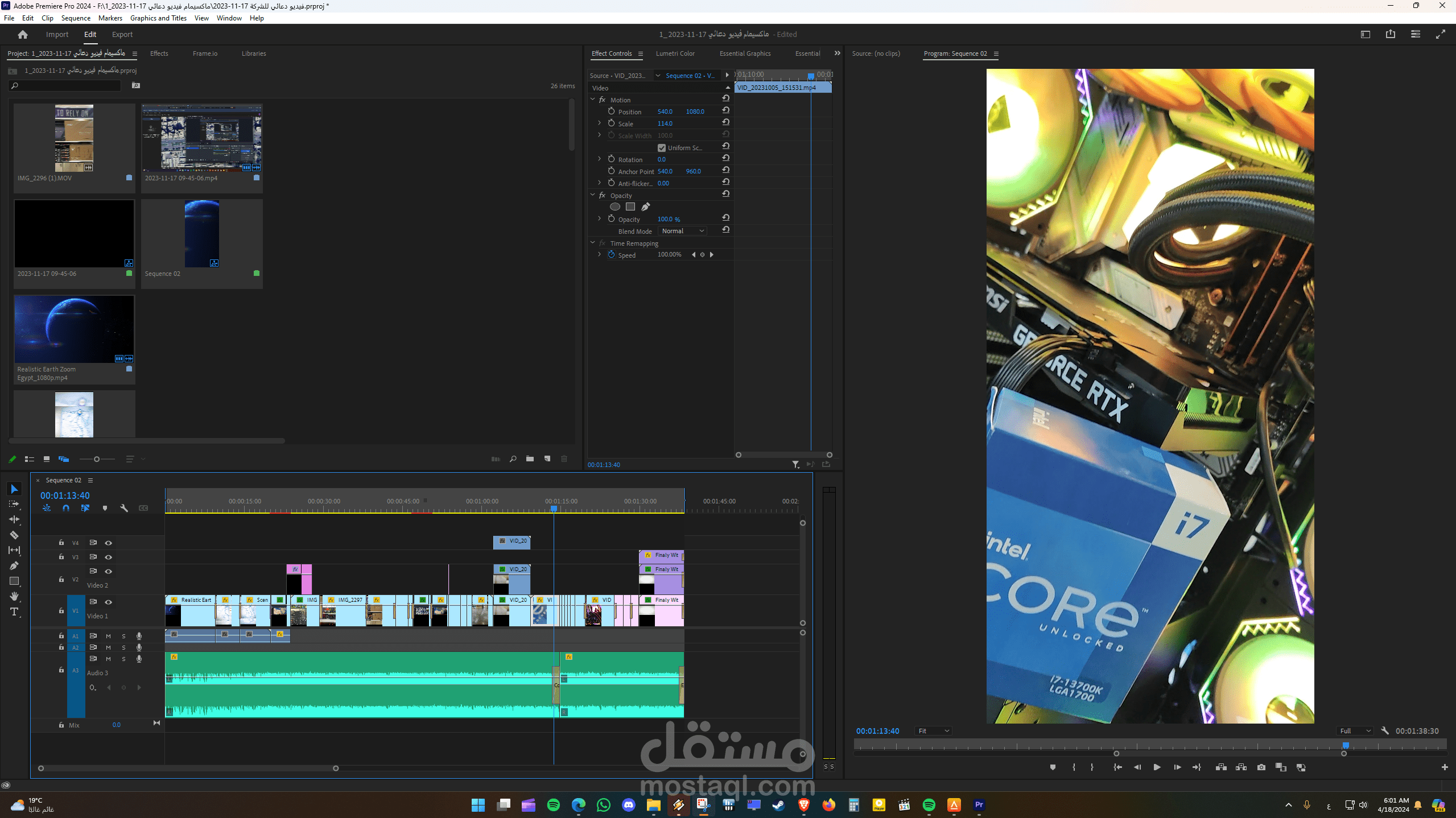Toggle Snap in Timeline magnet icon
Viewport: 1456px width, 818px height.
[66, 508]
